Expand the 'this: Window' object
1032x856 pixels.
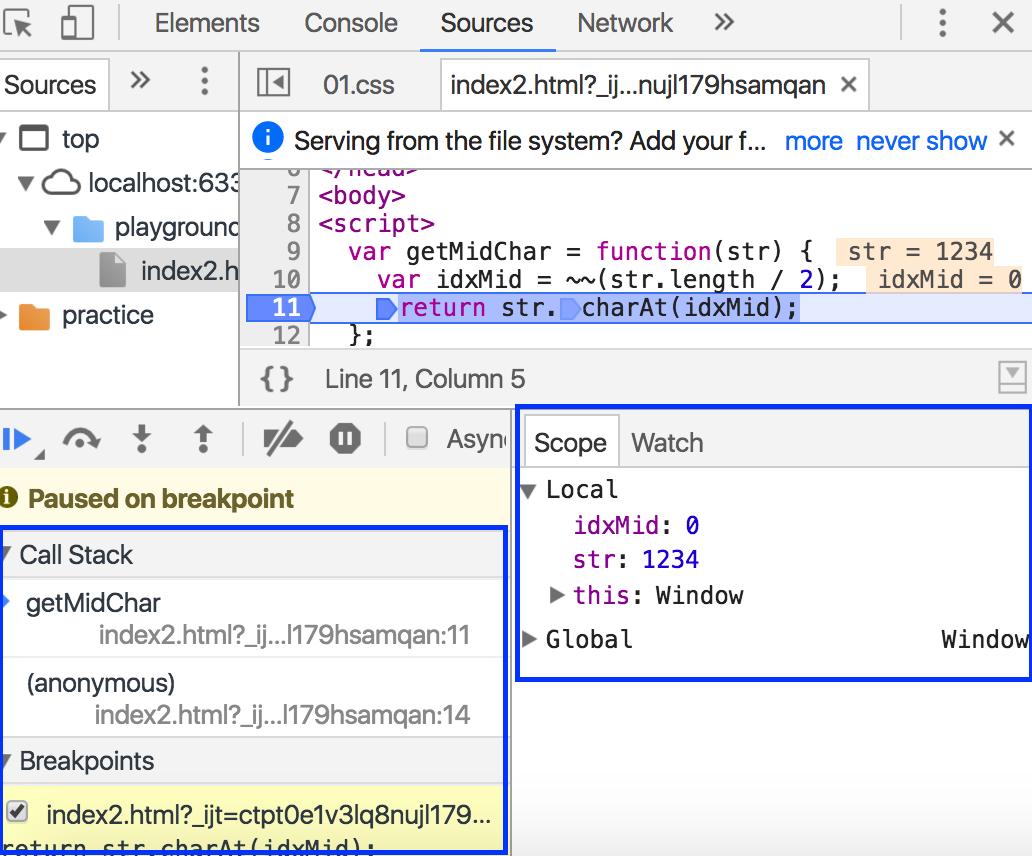(x=557, y=595)
